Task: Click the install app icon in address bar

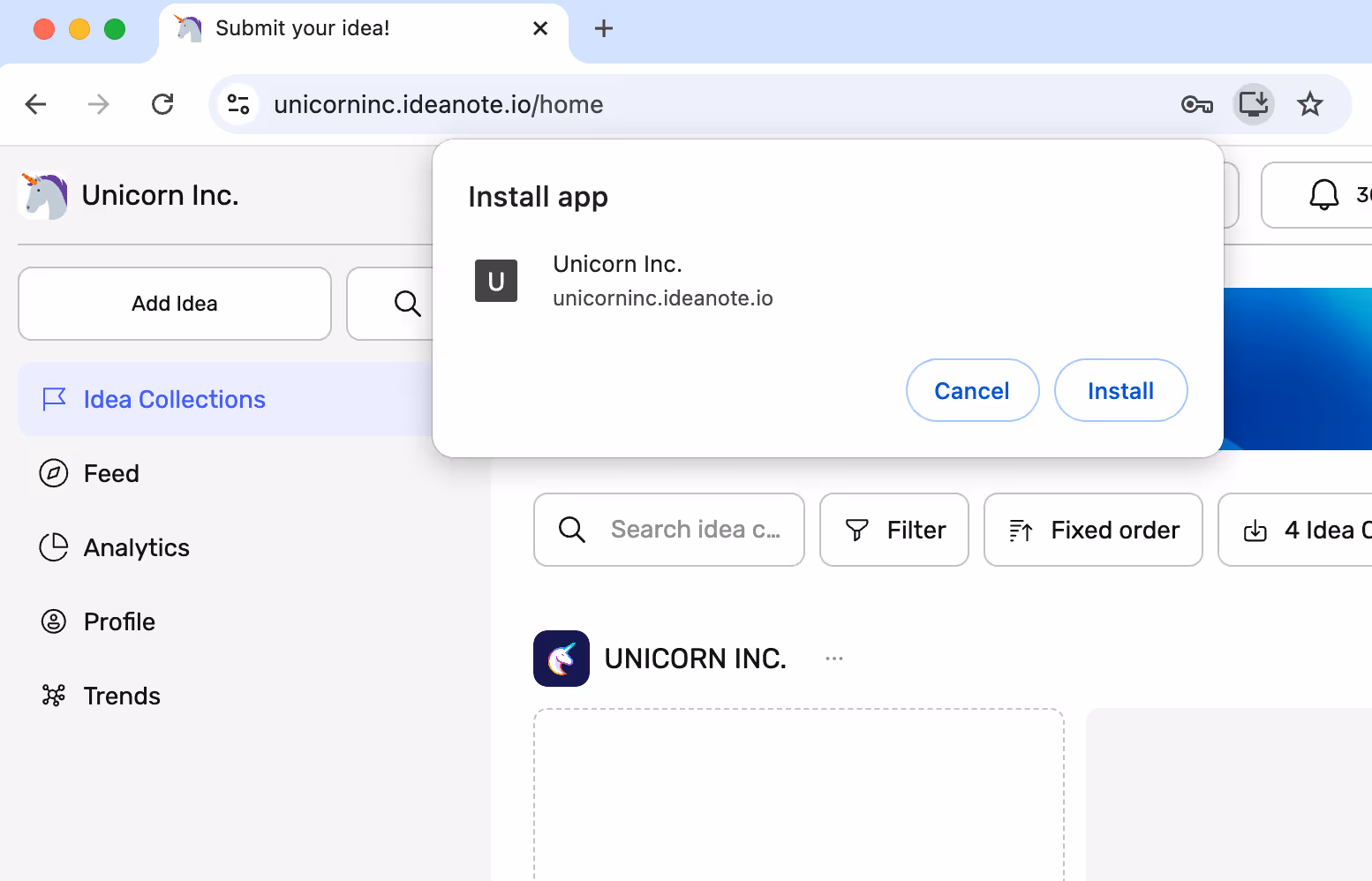Action: pos(1254,104)
